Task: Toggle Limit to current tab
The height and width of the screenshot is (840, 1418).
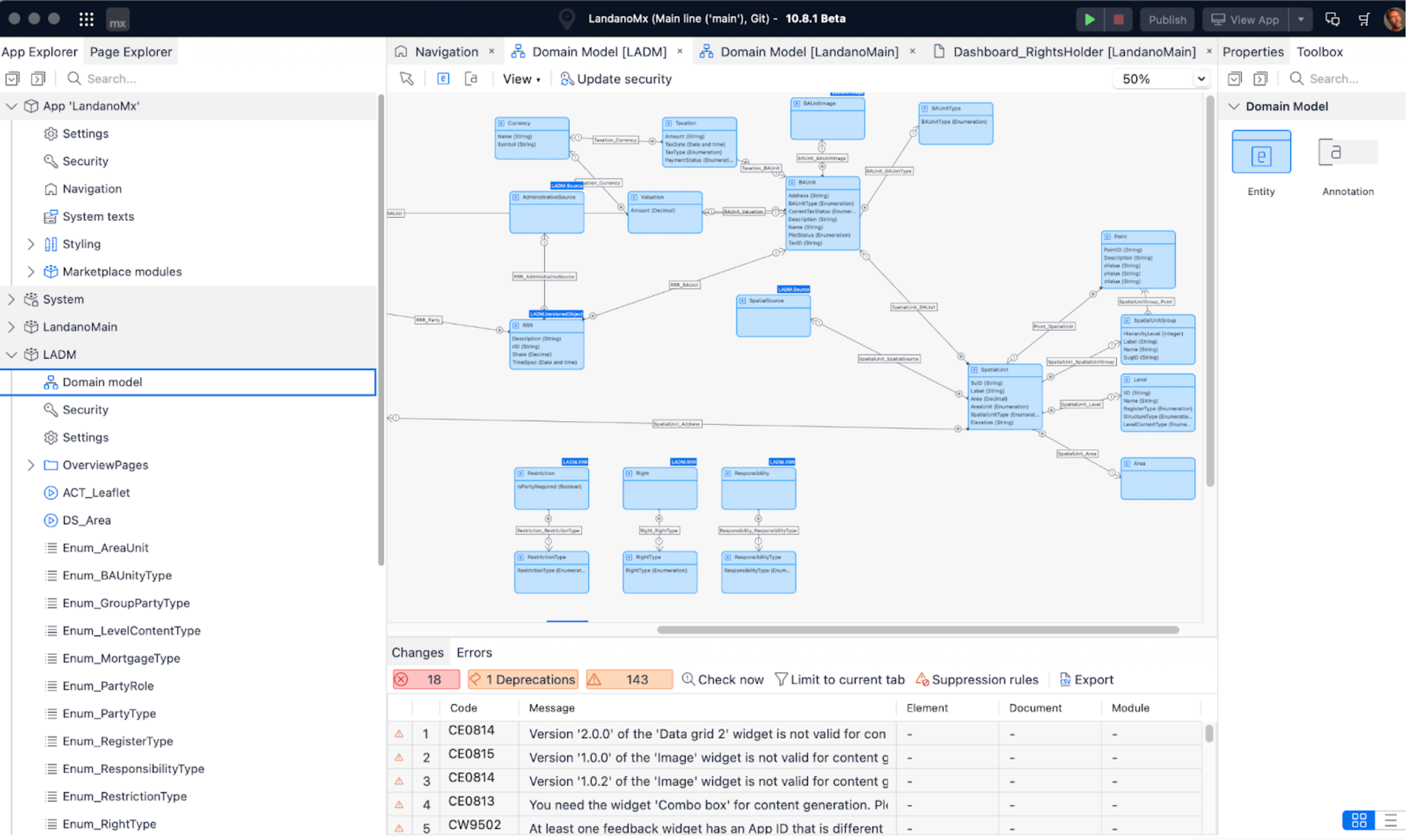Action: pos(840,679)
